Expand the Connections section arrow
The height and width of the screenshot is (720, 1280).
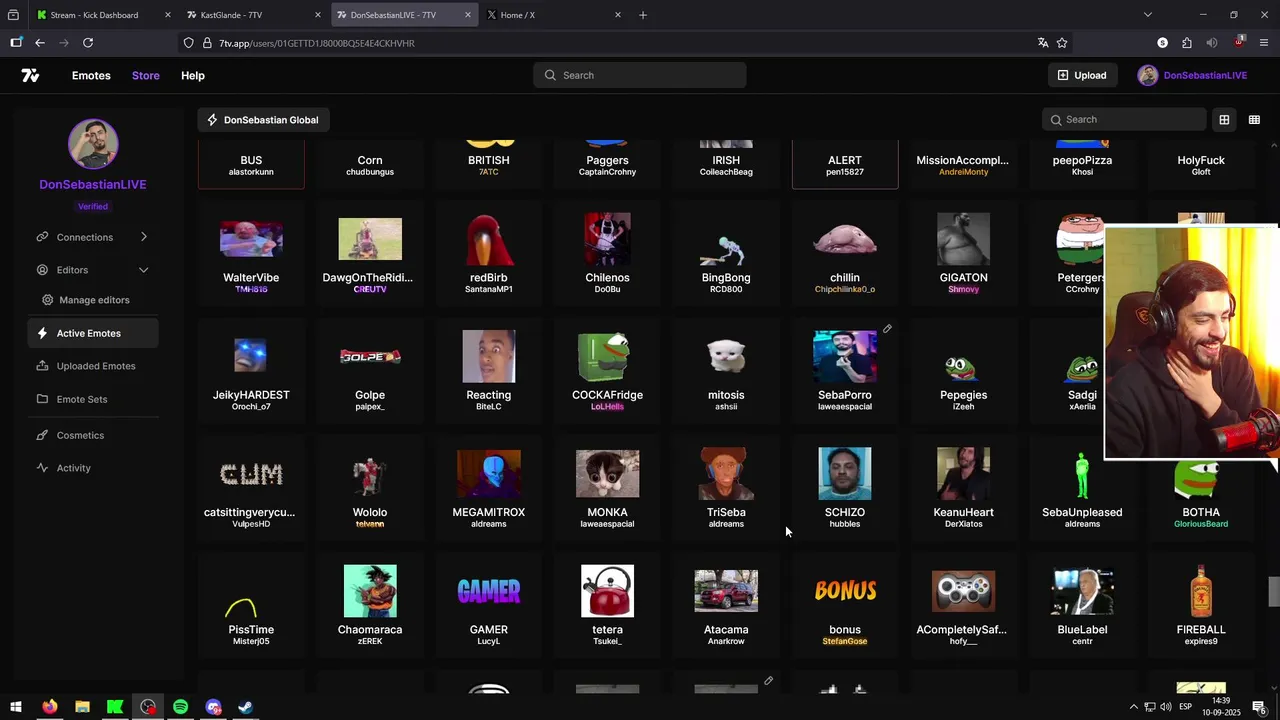pyautogui.click(x=143, y=237)
